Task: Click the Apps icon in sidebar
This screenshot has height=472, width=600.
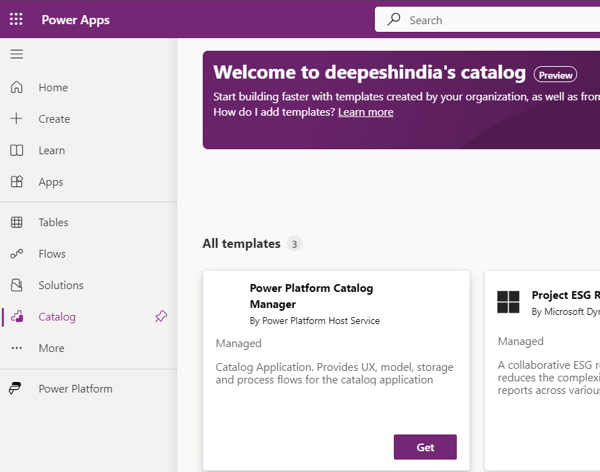Action: pyautogui.click(x=16, y=182)
